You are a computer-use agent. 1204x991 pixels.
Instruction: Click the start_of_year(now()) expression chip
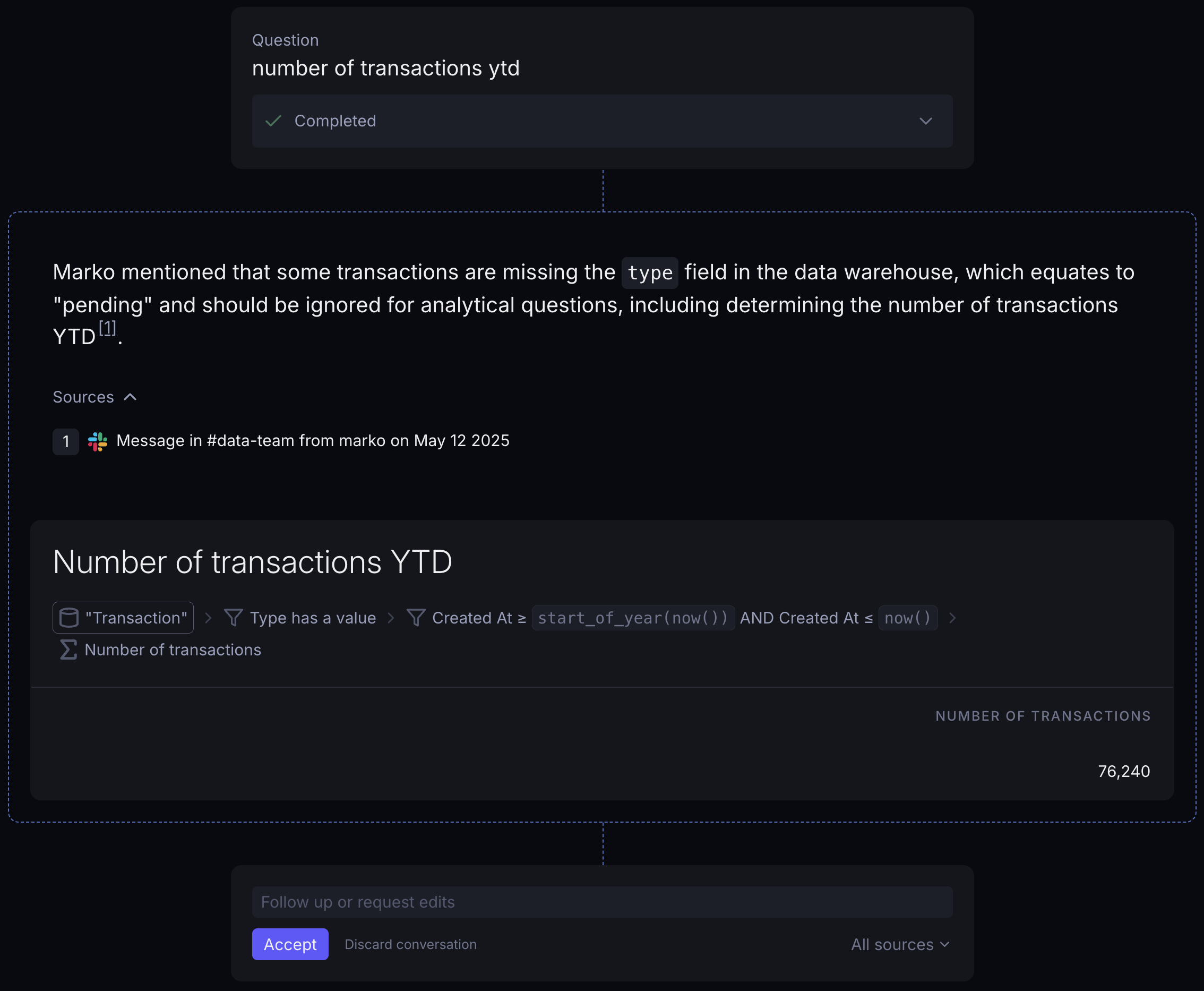(x=633, y=618)
